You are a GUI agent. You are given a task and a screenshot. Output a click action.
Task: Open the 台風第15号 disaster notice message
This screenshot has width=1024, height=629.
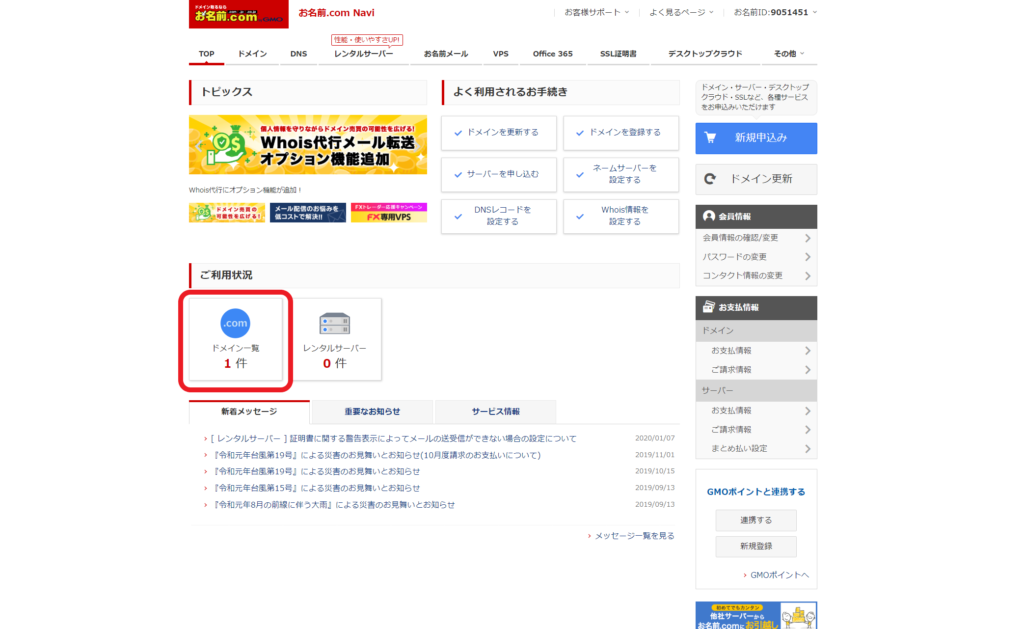pos(316,488)
